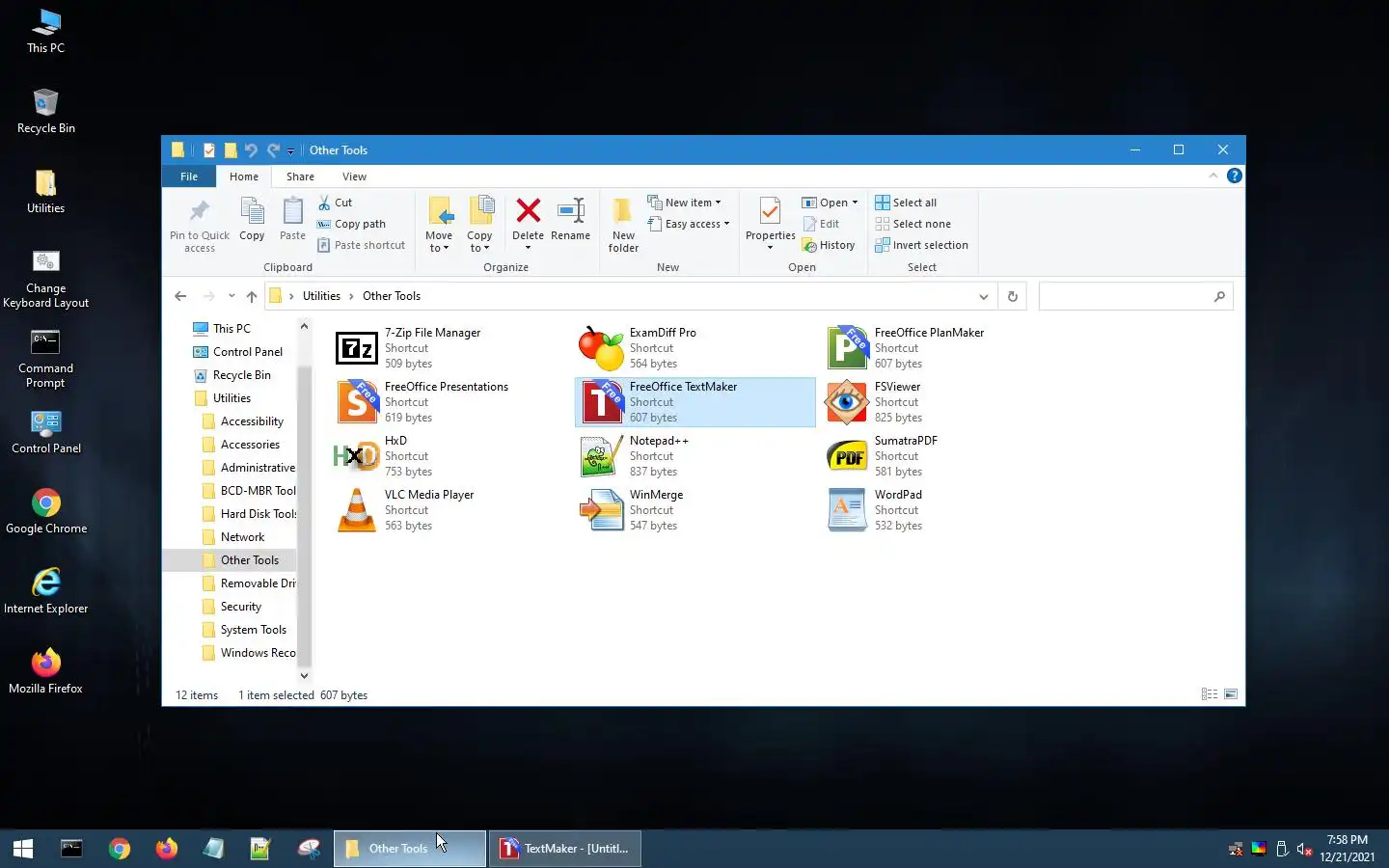Go up one folder level arrow
This screenshot has height=868, width=1389.
click(252, 296)
